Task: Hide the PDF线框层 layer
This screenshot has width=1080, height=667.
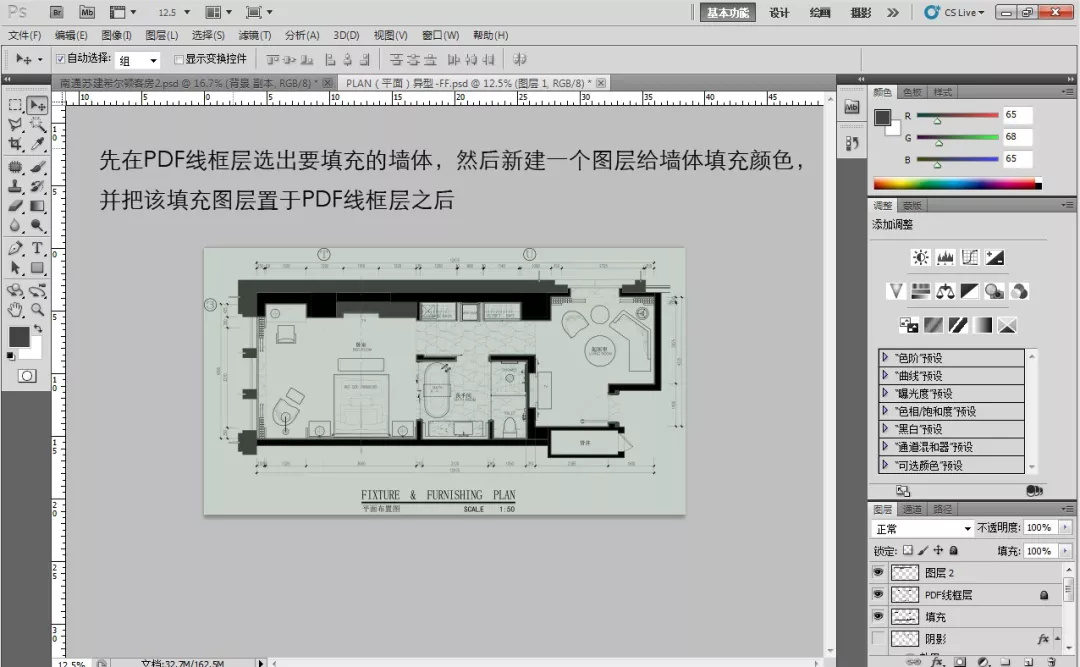Action: pos(878,594)
